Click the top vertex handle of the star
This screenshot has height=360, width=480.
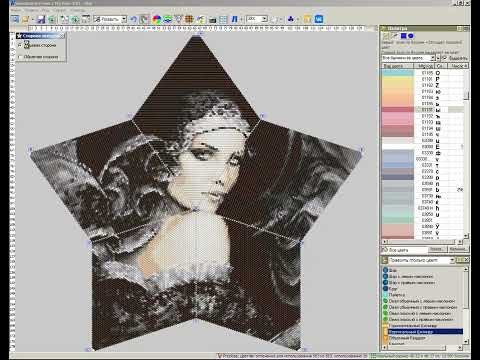pos(200,33)
